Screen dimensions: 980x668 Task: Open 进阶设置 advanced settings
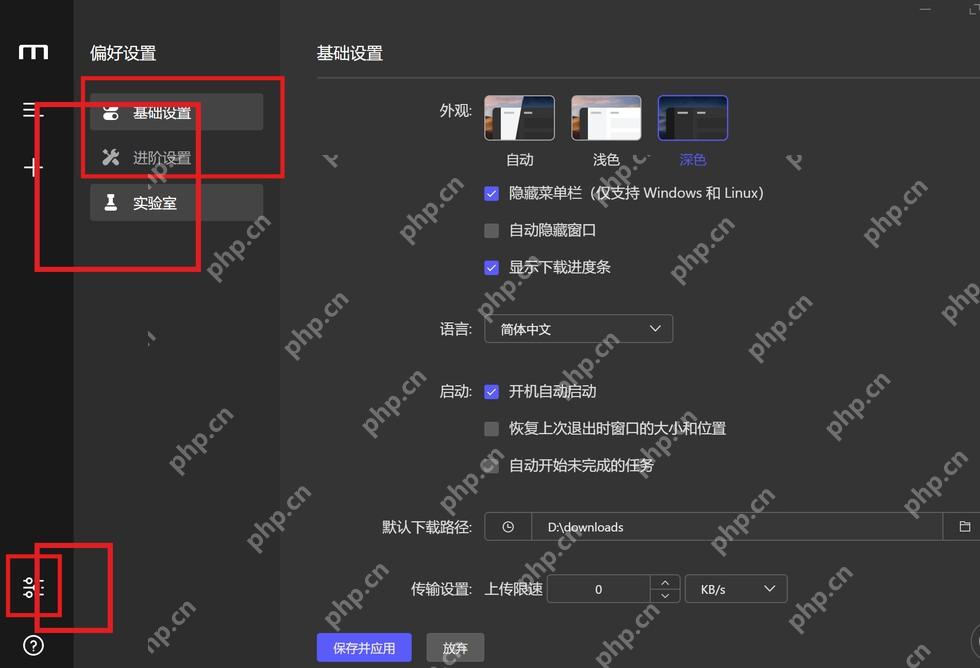(176, 157)
